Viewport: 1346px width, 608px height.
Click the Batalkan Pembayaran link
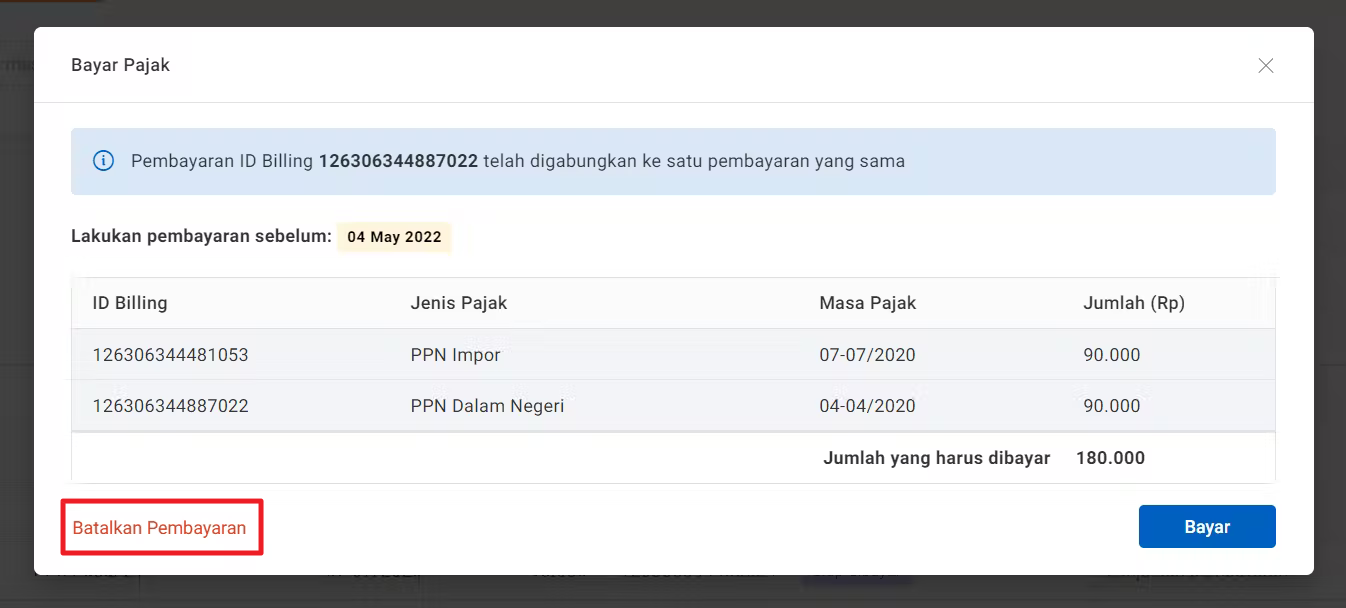point(159,528)
